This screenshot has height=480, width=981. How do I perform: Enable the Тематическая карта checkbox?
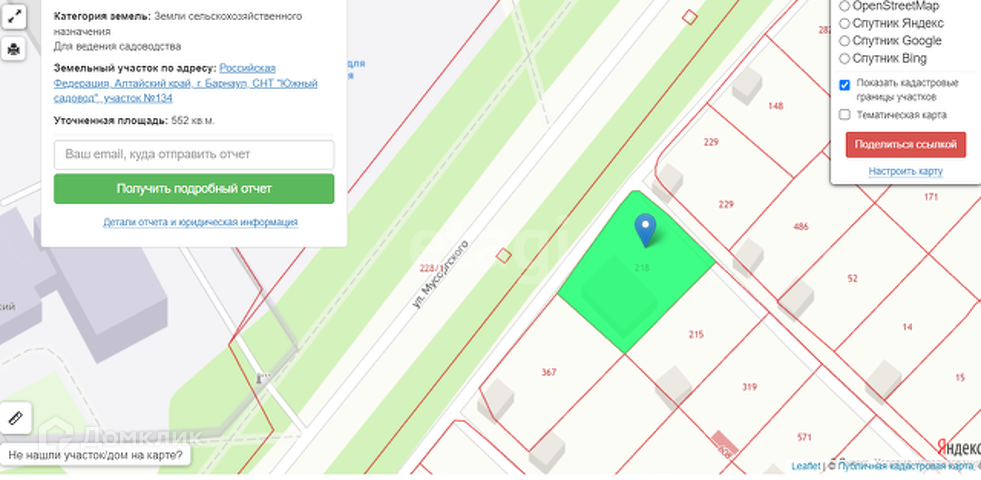844,115
